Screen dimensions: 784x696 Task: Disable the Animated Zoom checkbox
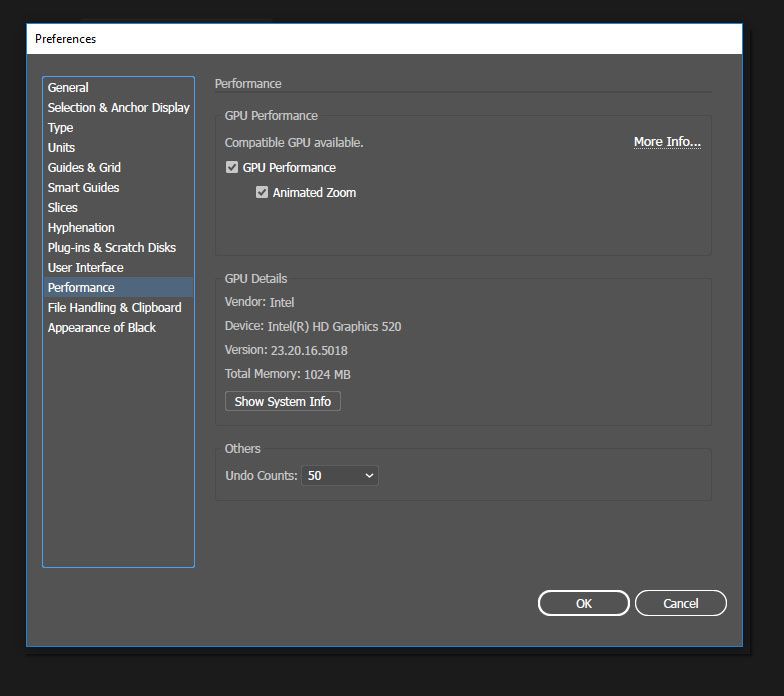point(262,192)
